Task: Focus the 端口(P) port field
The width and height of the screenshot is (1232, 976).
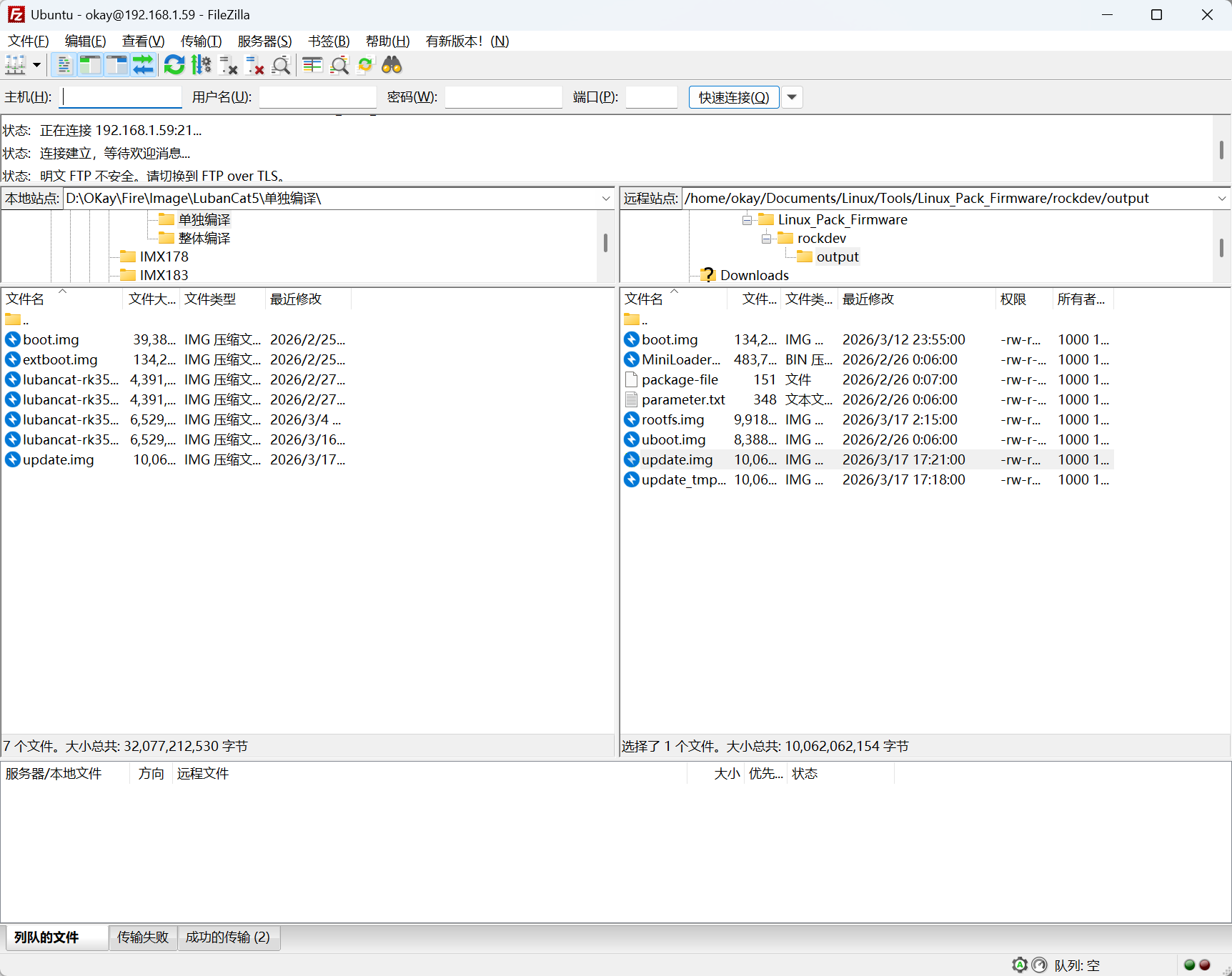Action: click(652, 97)
